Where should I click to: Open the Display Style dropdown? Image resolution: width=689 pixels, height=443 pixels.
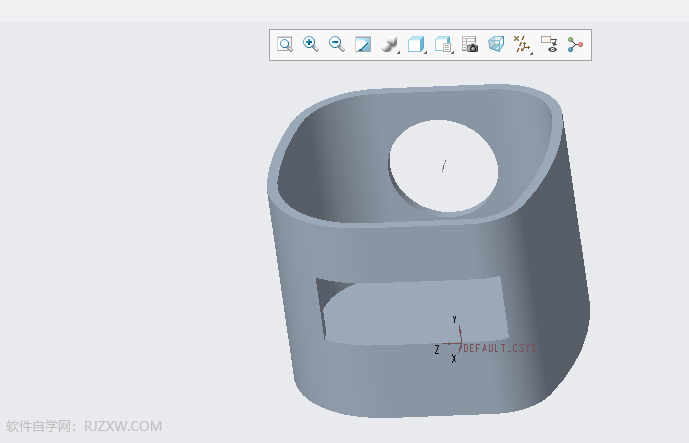pos(390,45)
